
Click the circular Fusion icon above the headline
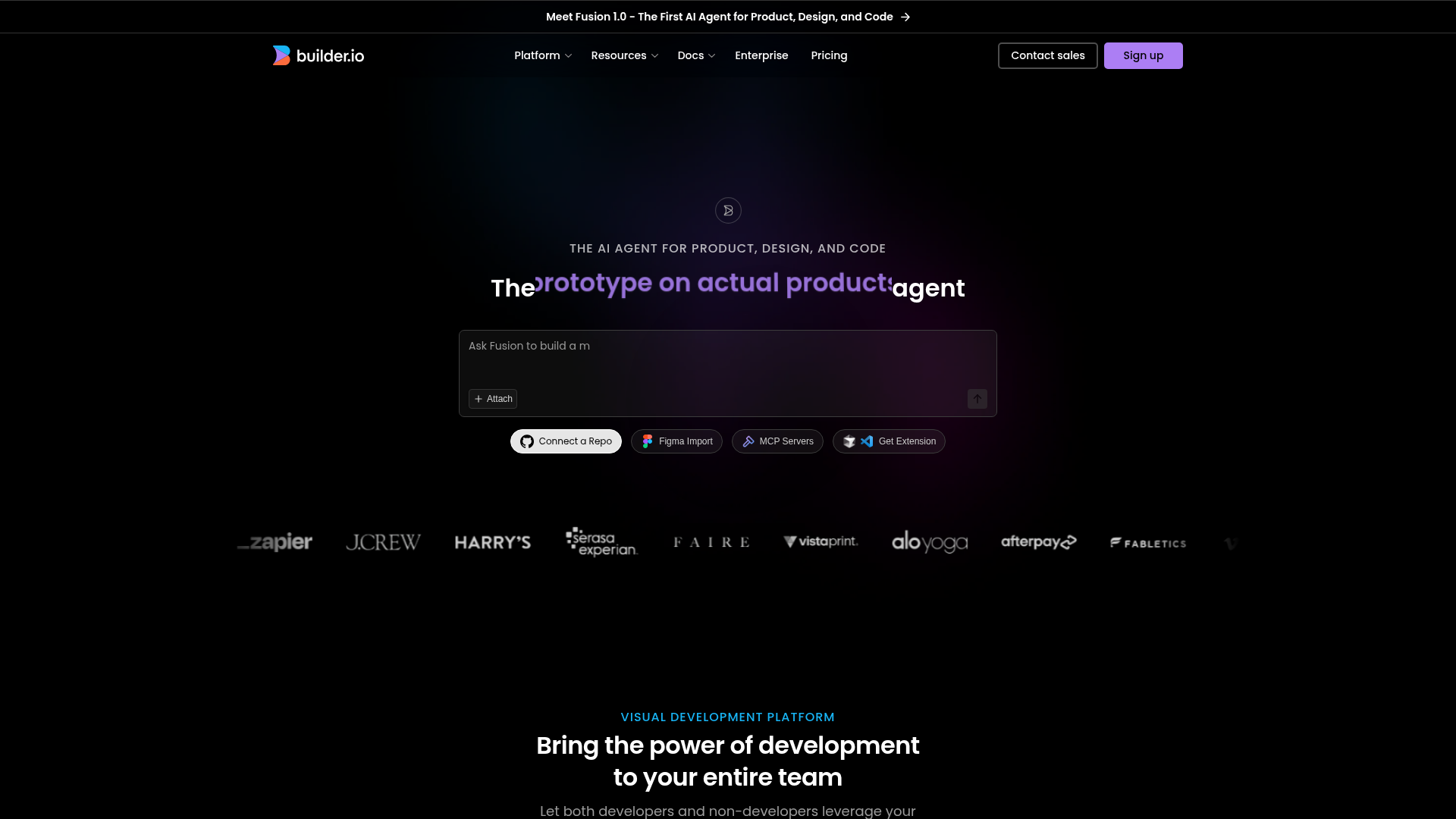coord(728,210)
